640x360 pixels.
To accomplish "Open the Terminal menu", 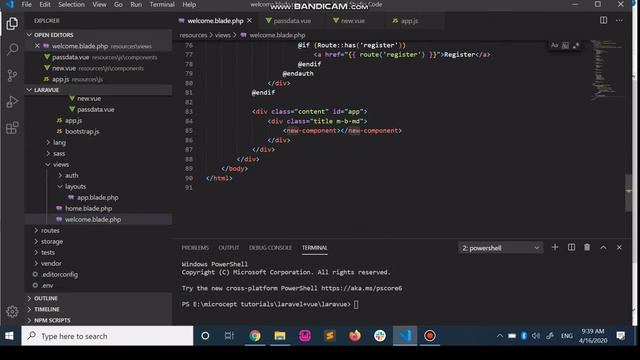I will tap(162, 4).
